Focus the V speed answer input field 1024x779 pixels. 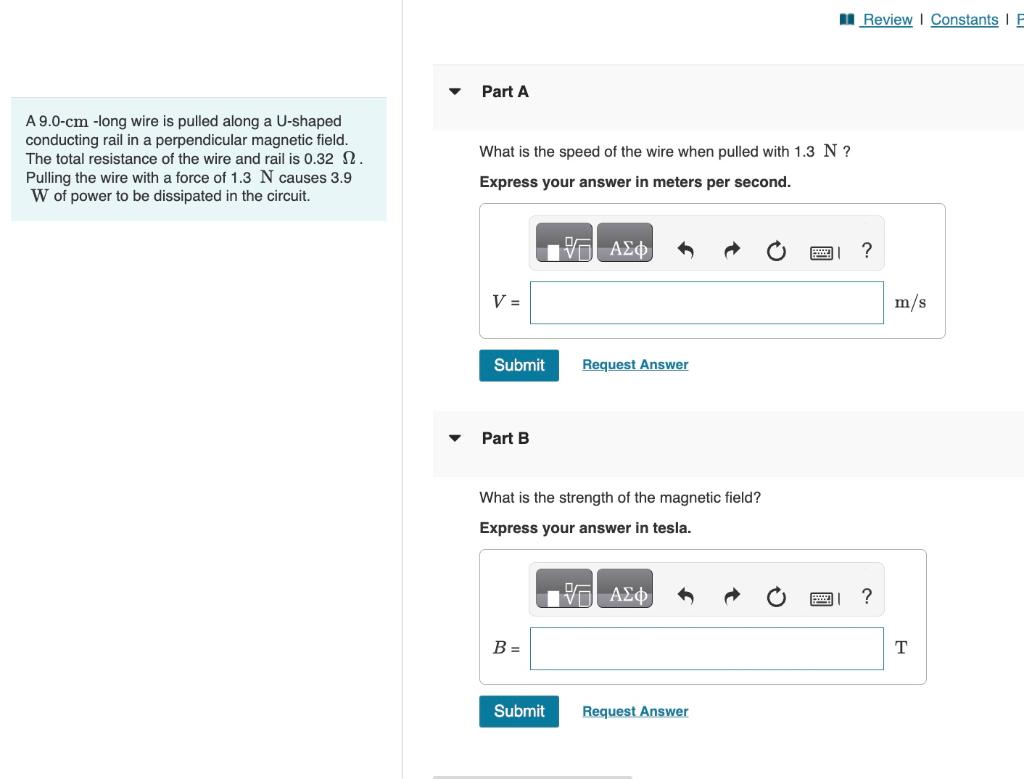[x=707, y=302]
